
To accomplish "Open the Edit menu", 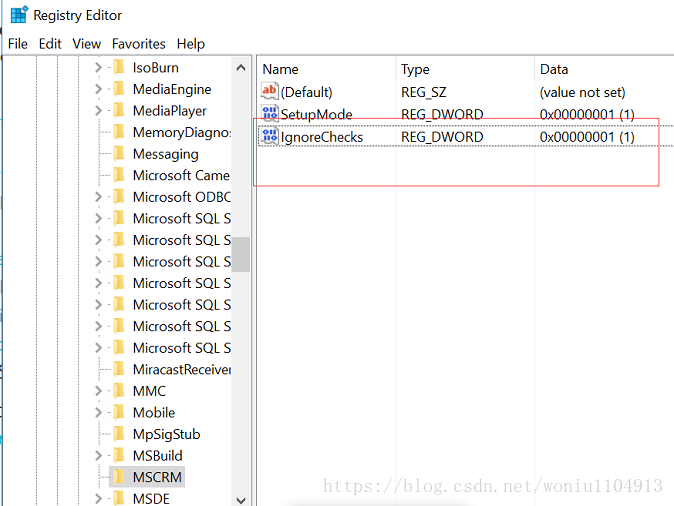I will [50, 44].
